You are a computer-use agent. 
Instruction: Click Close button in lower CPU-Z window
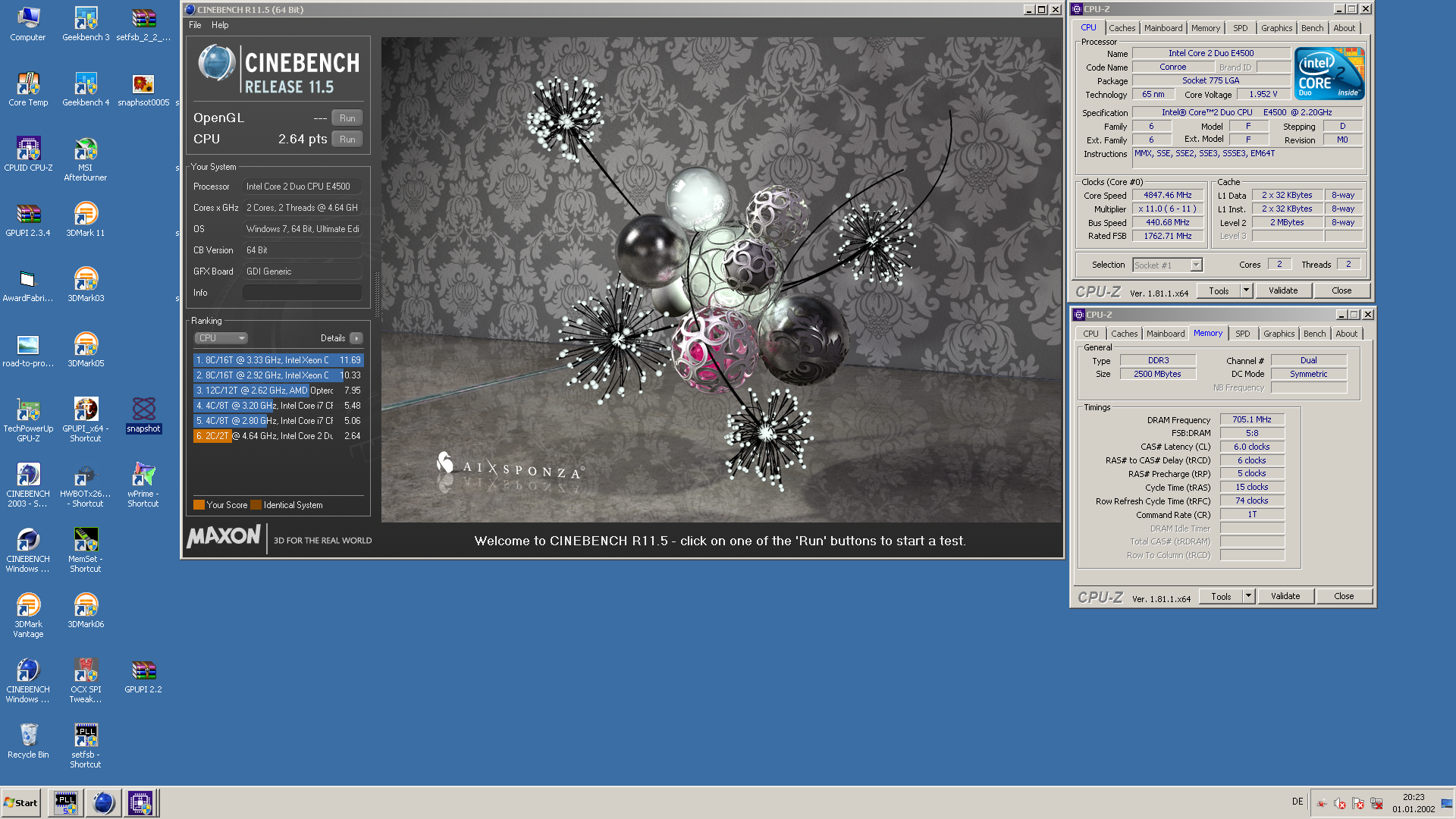tap(1344, 597)
